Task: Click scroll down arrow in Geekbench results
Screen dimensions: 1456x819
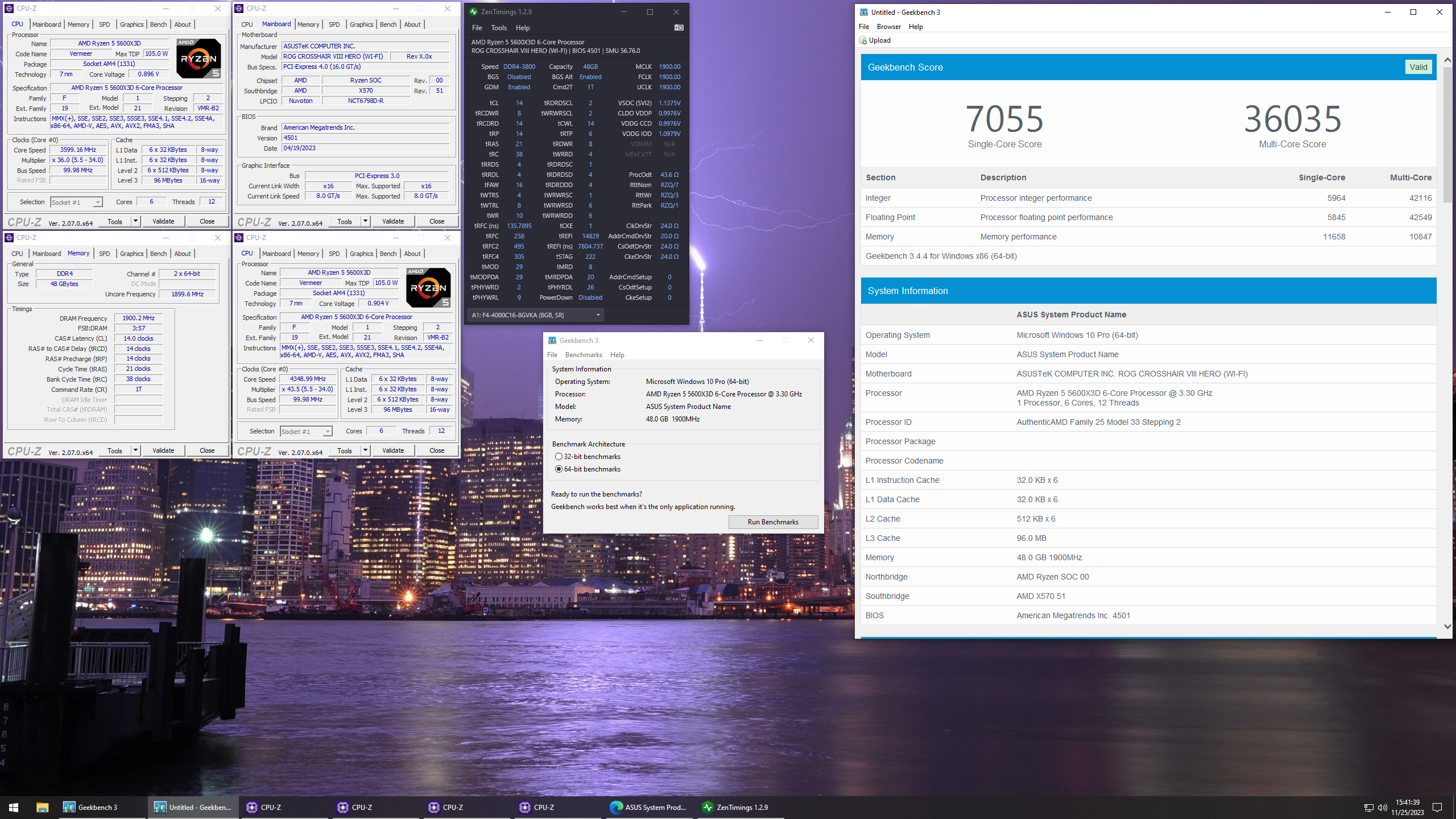Action: 1447,626
